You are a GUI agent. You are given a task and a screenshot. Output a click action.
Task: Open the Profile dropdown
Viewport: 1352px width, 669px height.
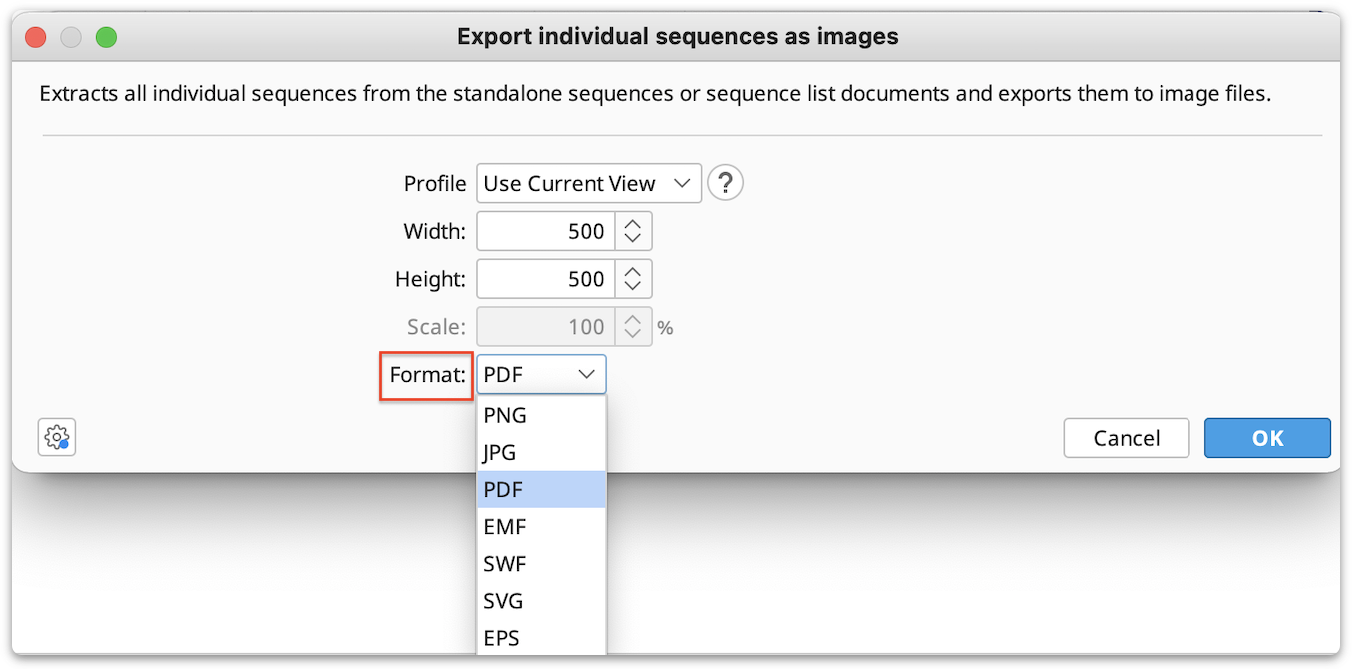point(589,184)
